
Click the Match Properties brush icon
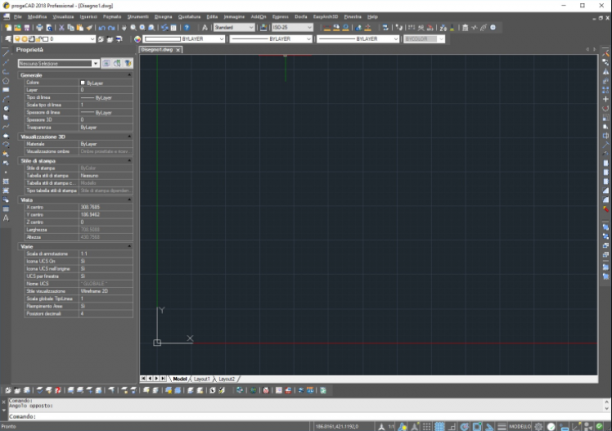[89, 28]
